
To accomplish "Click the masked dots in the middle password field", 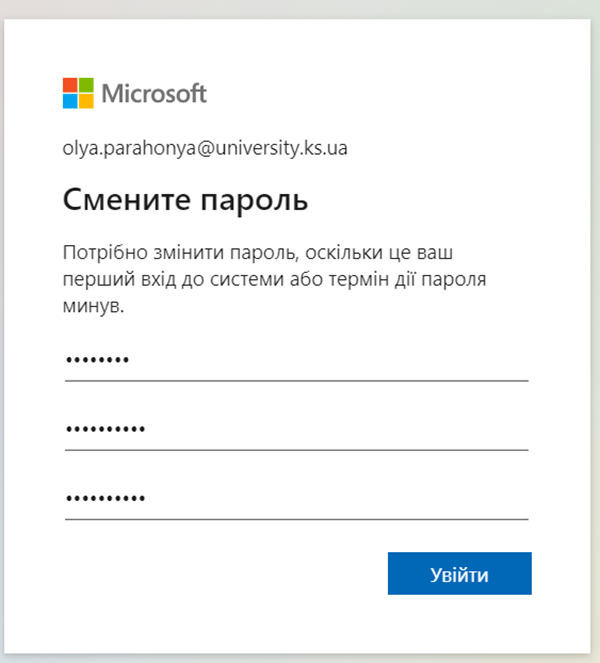I will (x=105, y=430).
